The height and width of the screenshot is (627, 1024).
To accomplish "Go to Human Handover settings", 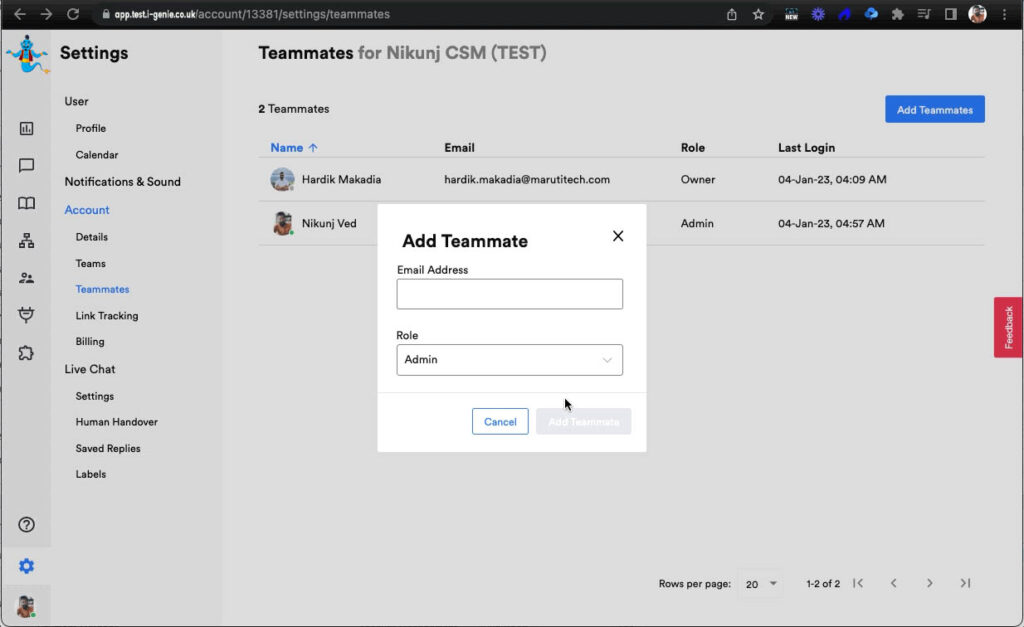I will tap(116, 422).
